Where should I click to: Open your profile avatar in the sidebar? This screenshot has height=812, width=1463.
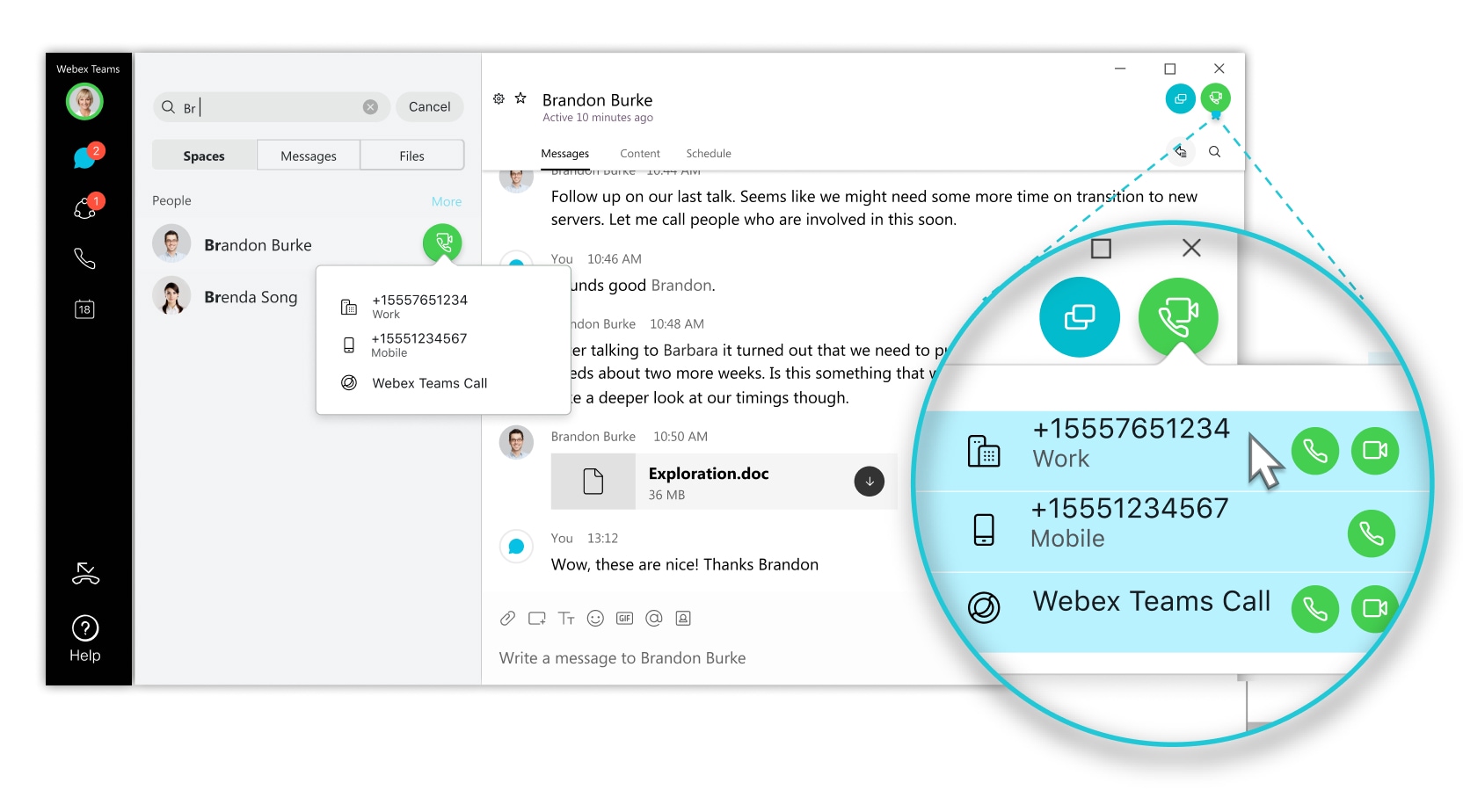coord(84,102)
